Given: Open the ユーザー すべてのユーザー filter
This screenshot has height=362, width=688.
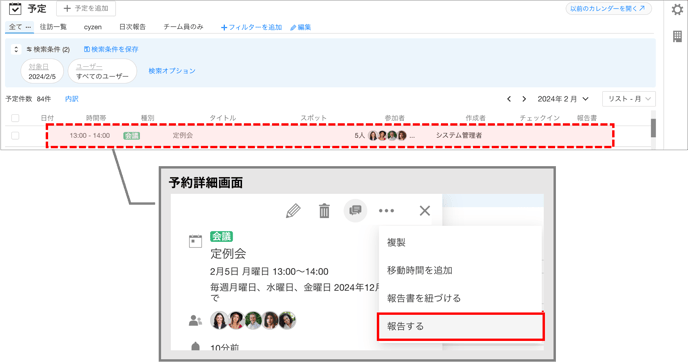Looking at the screenshot, I should (x=102, y=71).
